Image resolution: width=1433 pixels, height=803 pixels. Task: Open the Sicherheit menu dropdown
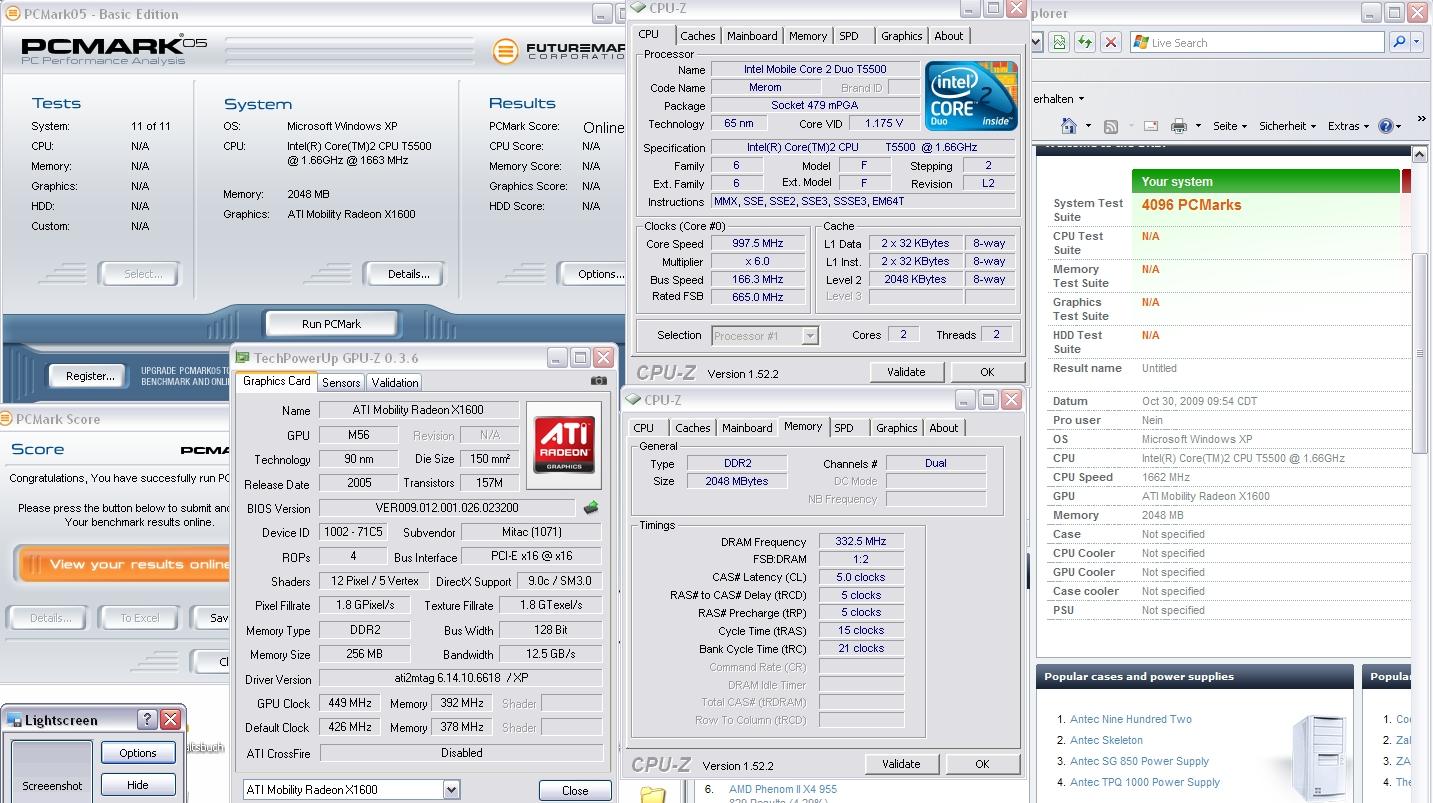pyautogui.click(x=1289, y=126)
